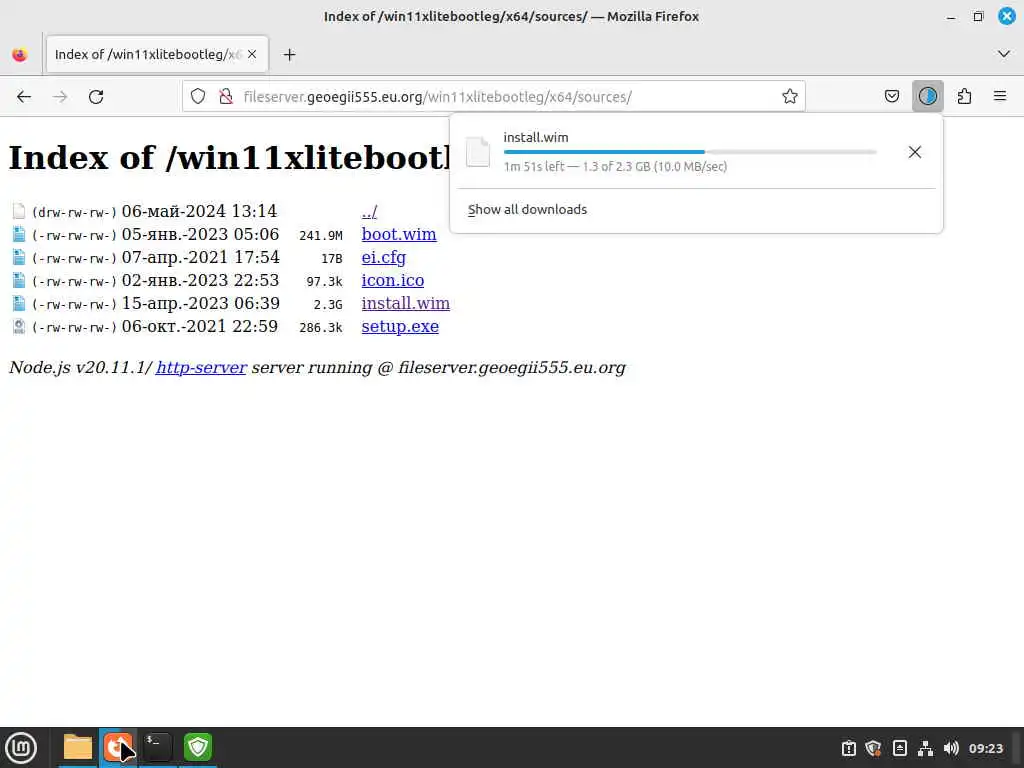Click the icon.ico row file icon
The image size is (1024, 768).
pyautogui.click(x=19, y=280)
